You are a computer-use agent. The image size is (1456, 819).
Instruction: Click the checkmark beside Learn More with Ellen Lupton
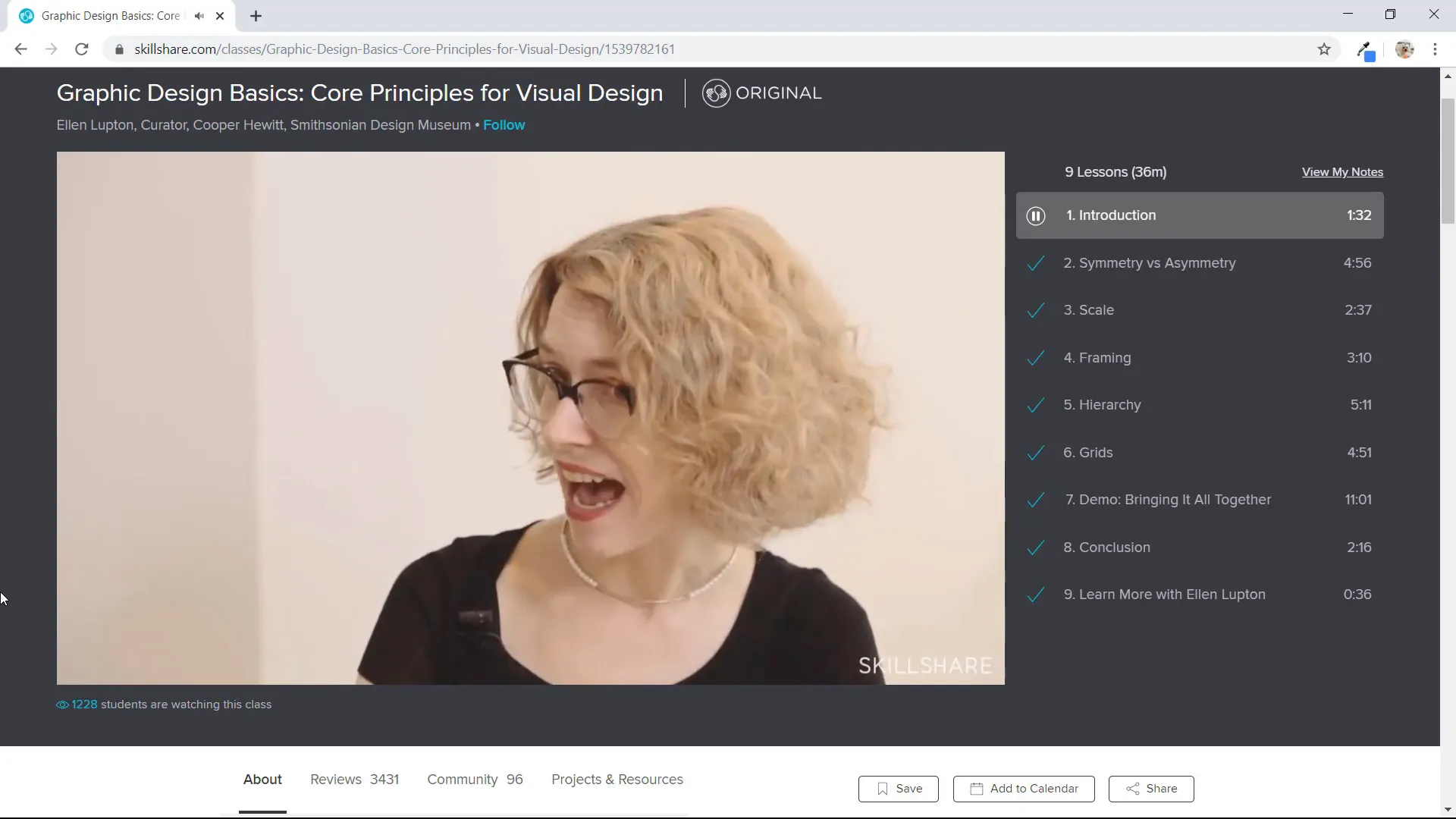tap(1036, 595)
